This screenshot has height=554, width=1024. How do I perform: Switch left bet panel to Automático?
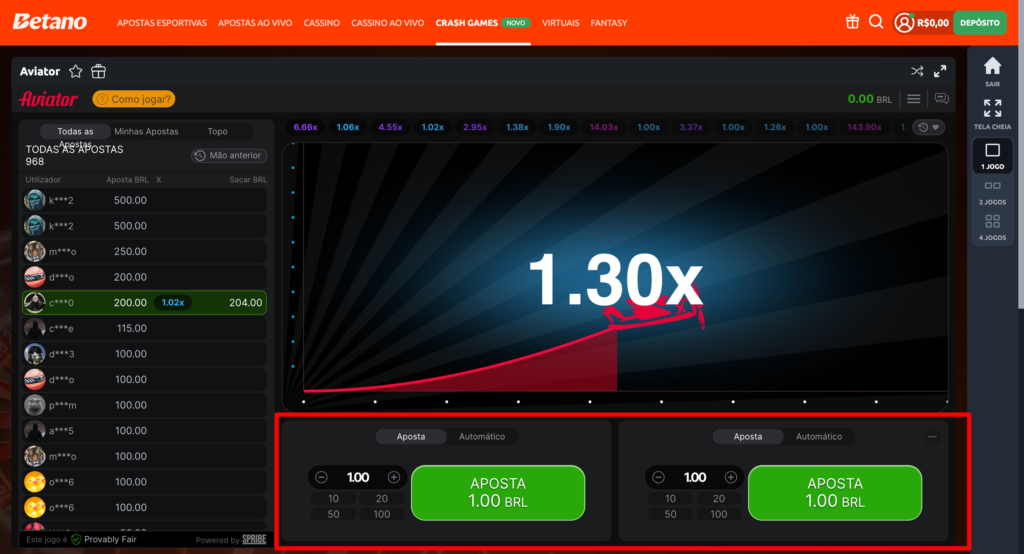point(482,436)
